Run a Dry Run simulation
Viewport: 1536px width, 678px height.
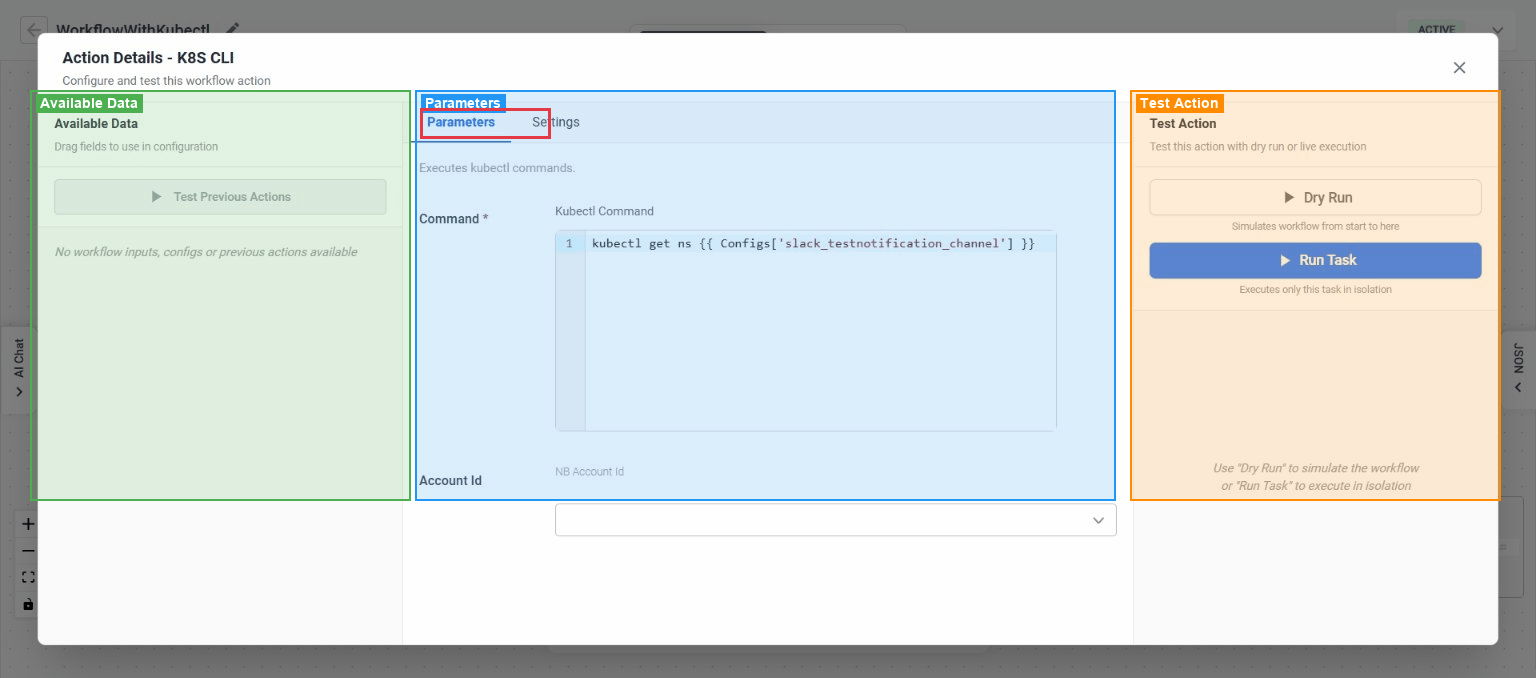1315,197
